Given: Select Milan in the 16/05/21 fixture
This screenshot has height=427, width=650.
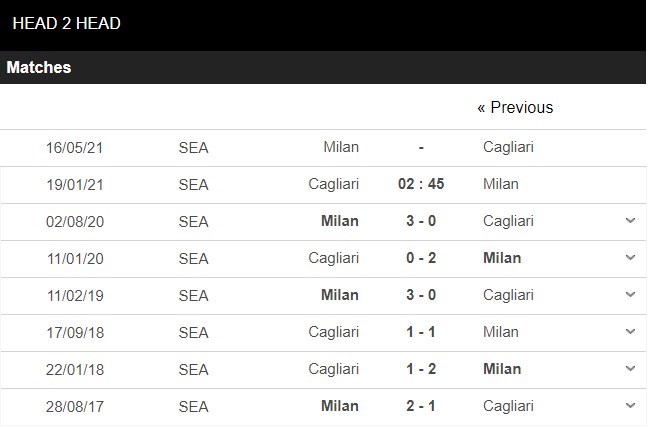Looking at the screenshot, I should pos(341,147).
